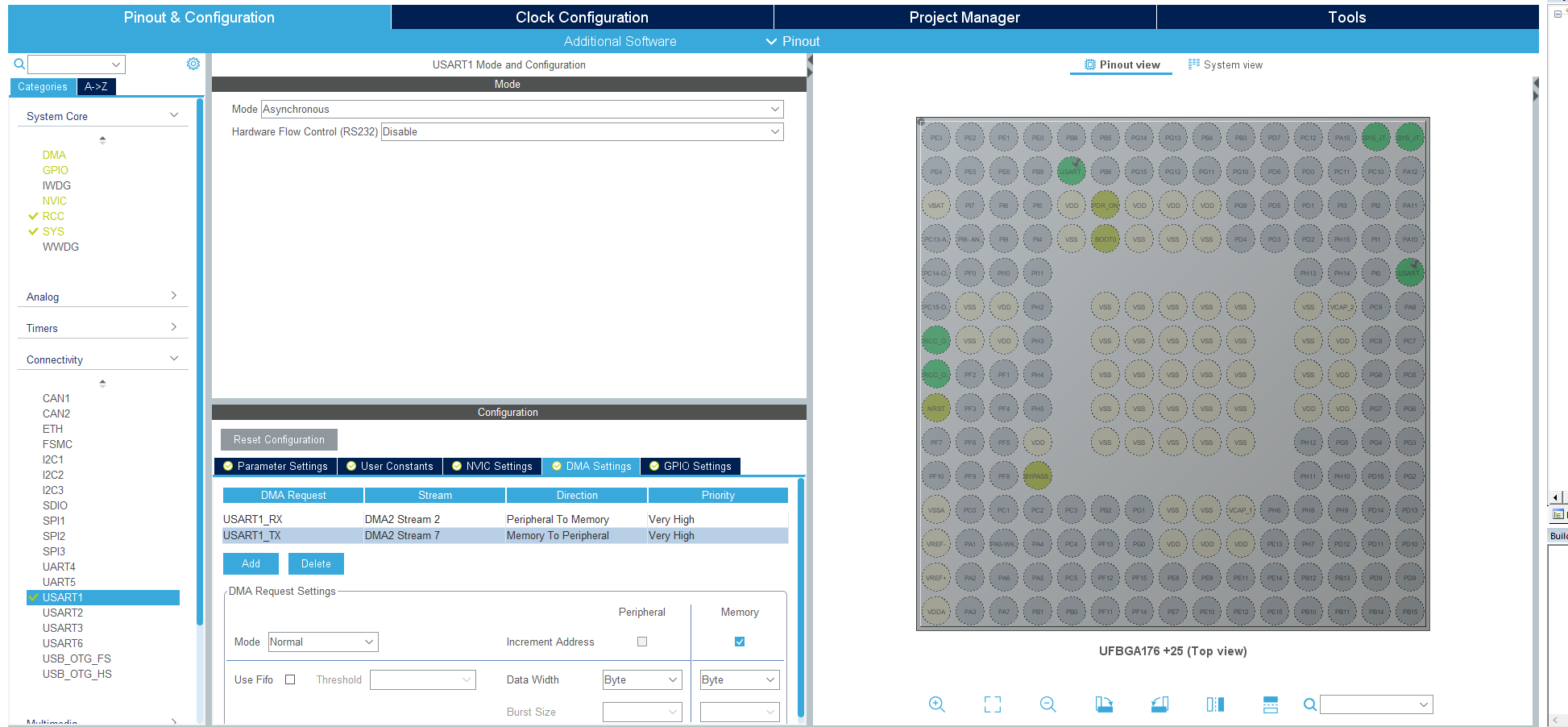This screenshot has height=727, width=1568.
Task: Open Peripheral Data Width dropdown
Action: coord(642,680)
